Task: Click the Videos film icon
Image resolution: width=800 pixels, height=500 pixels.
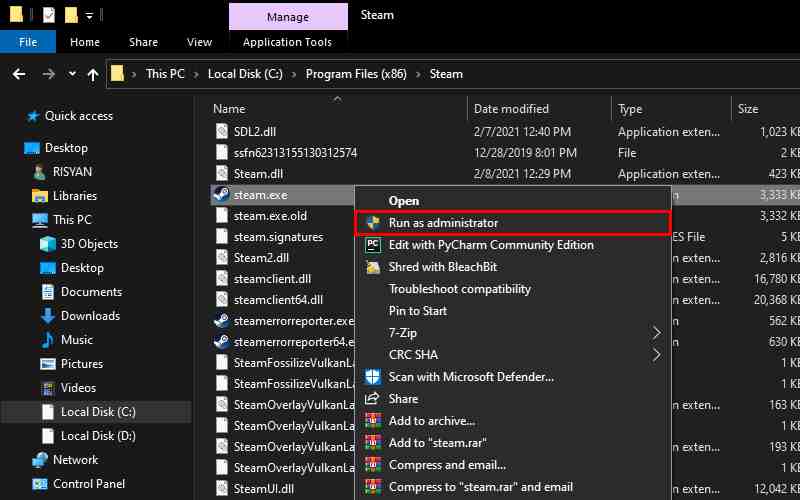Action: pos(47,388)
